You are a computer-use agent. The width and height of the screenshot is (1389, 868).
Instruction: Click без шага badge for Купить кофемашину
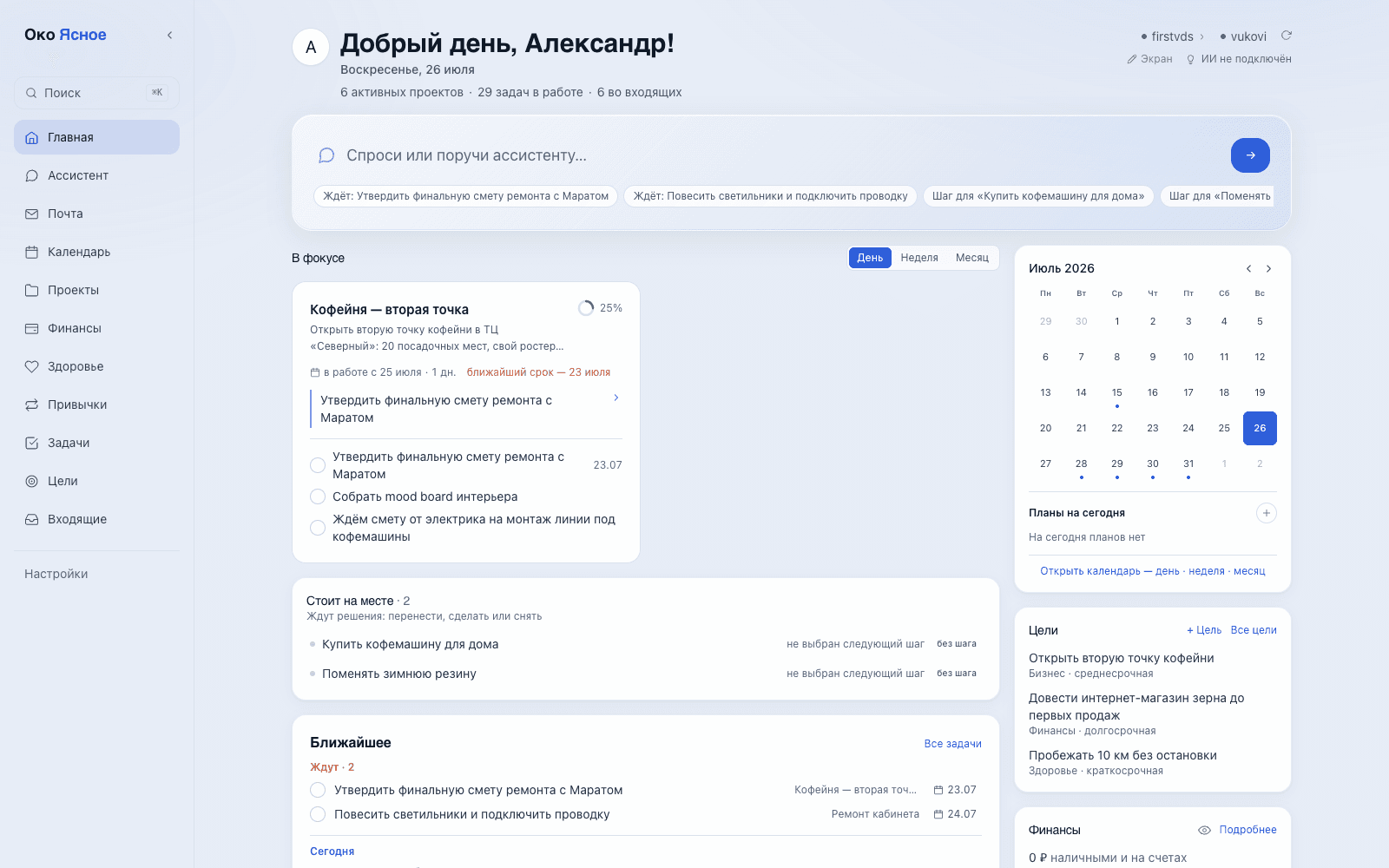coord(957,644)
